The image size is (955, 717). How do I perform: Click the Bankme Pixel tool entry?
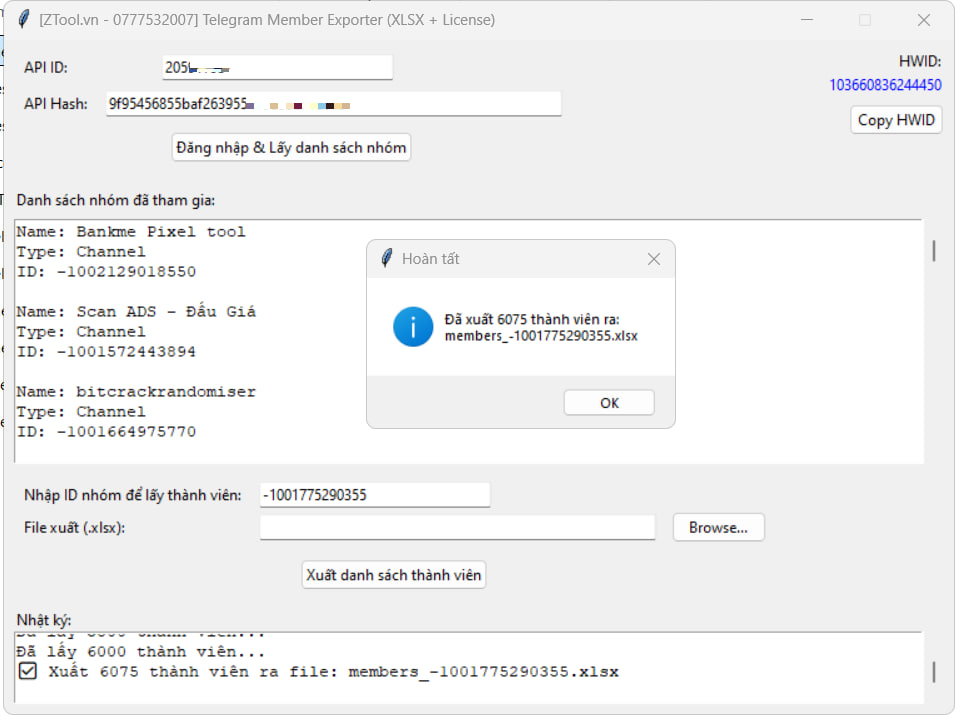point(130,232)
